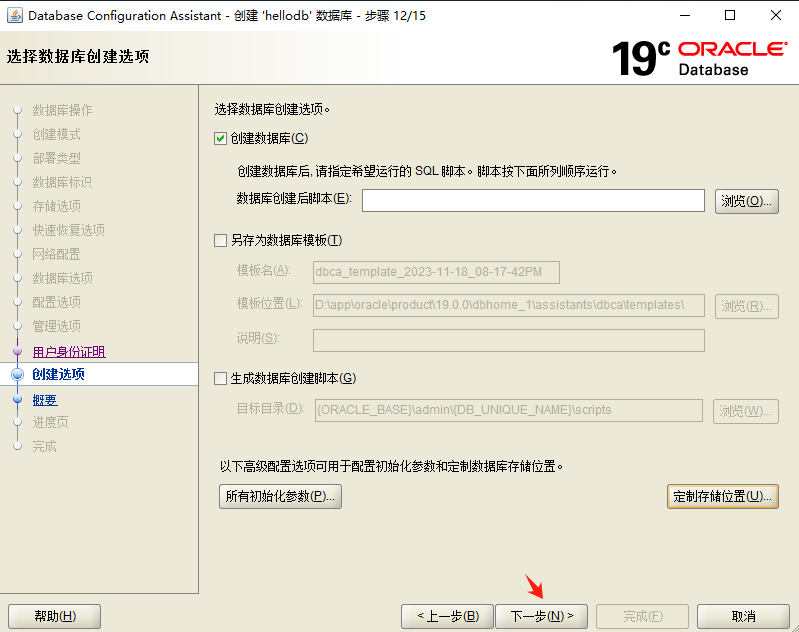Open 所有初始化参数(P)... dialog
The image size is (799, 632).
pos(280,496)
